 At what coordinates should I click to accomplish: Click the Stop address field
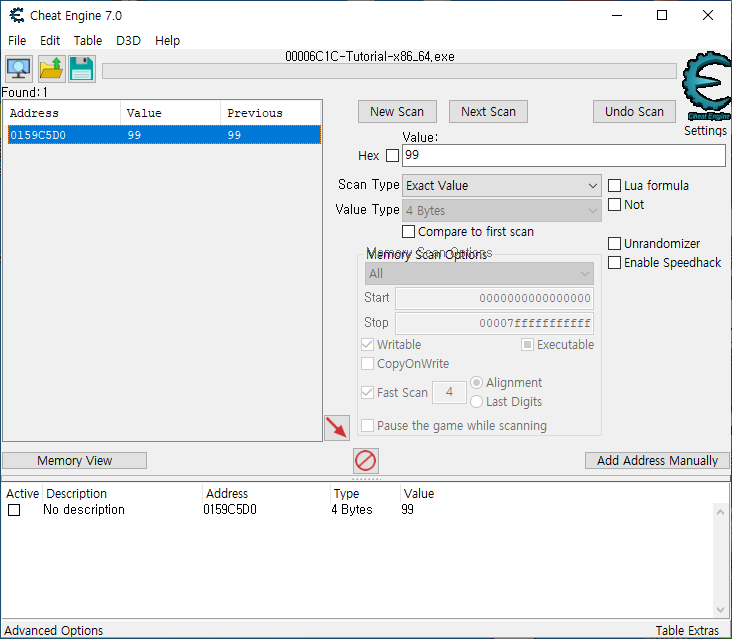(494, 323)
